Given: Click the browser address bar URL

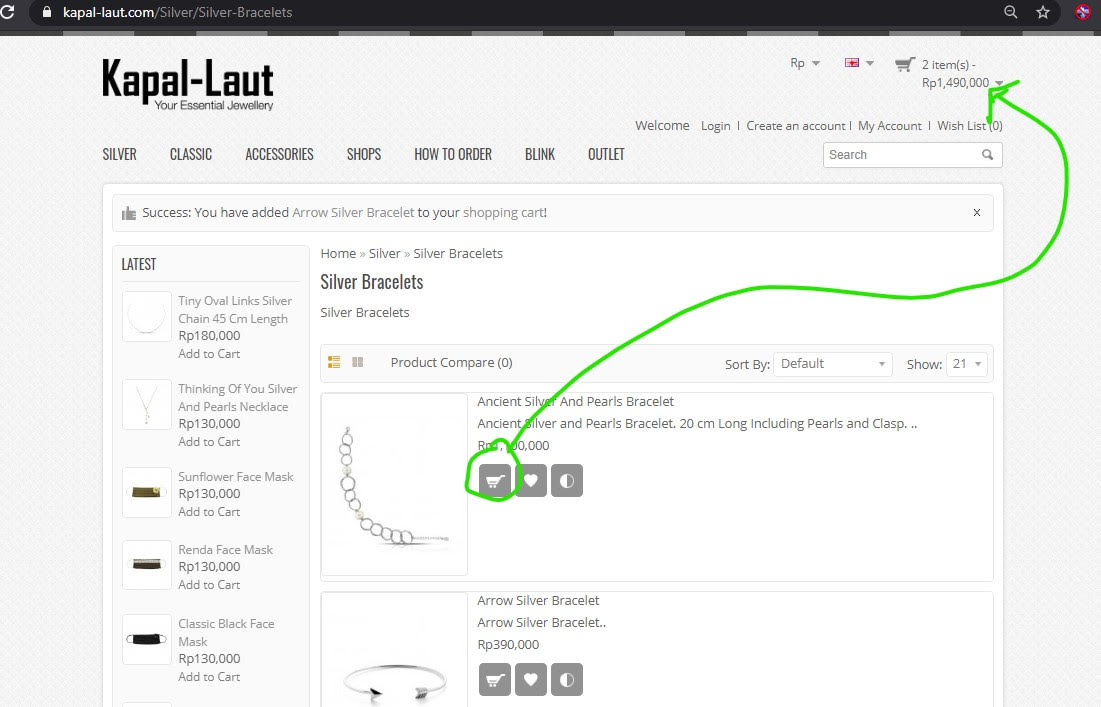Looking at the screenshot, I should click(x=178, y=12).
